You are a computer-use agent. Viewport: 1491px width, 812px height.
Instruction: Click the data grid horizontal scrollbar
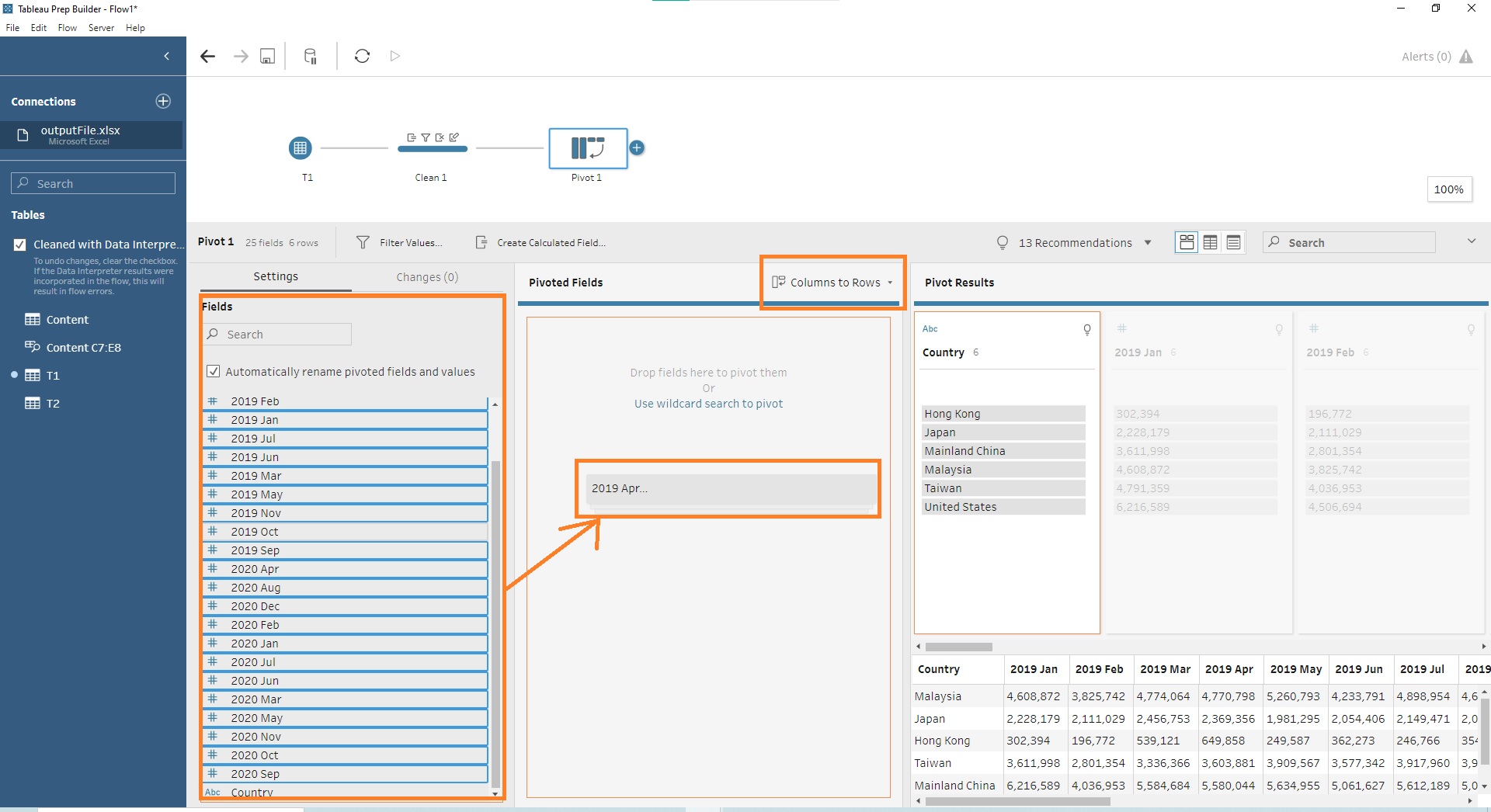tap(1017, 801)
